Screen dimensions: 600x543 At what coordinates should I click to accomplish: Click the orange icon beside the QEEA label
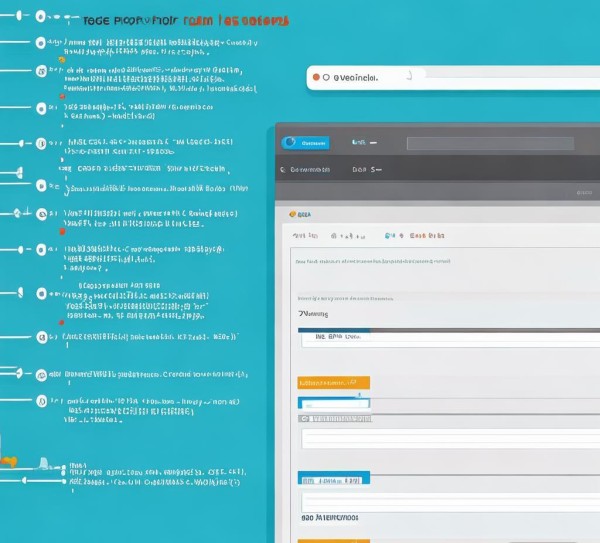292,213
